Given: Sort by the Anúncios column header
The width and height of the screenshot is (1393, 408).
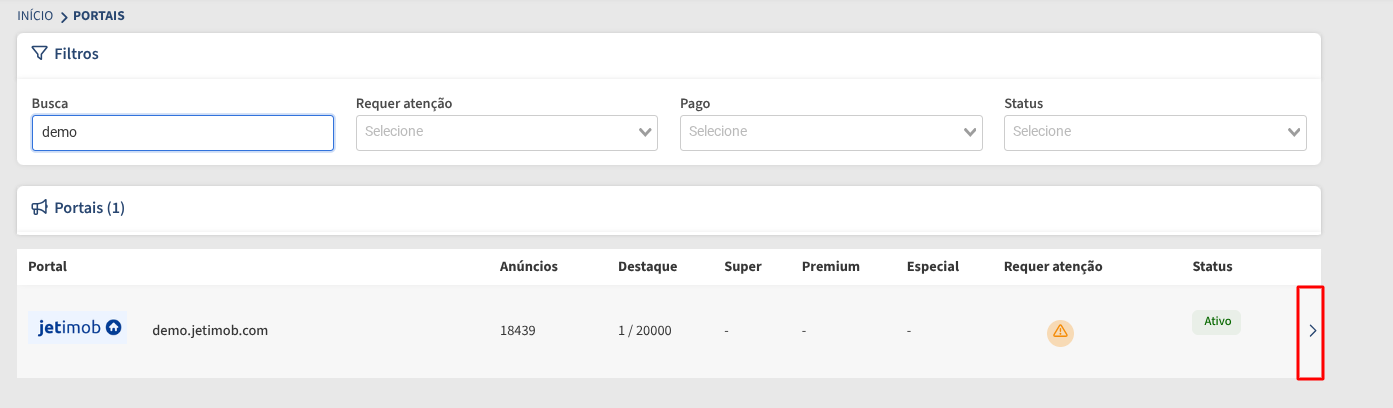Looking at the screenshot, I should 529,267.
